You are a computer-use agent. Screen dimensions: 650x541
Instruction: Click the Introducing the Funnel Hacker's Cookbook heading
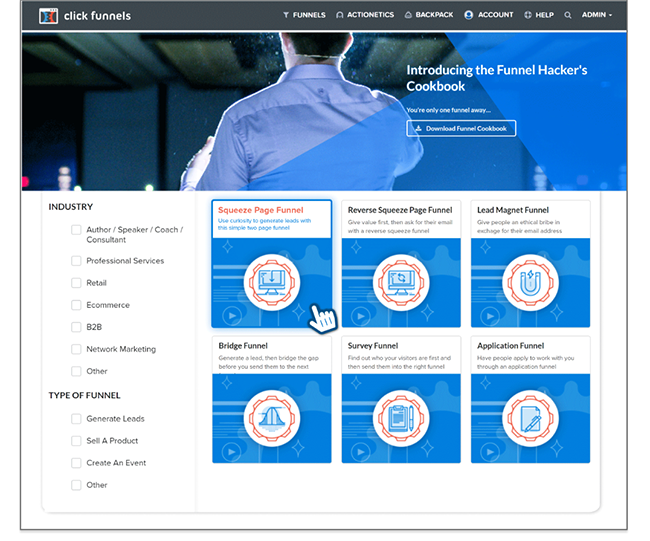click(x=497, y=78)
